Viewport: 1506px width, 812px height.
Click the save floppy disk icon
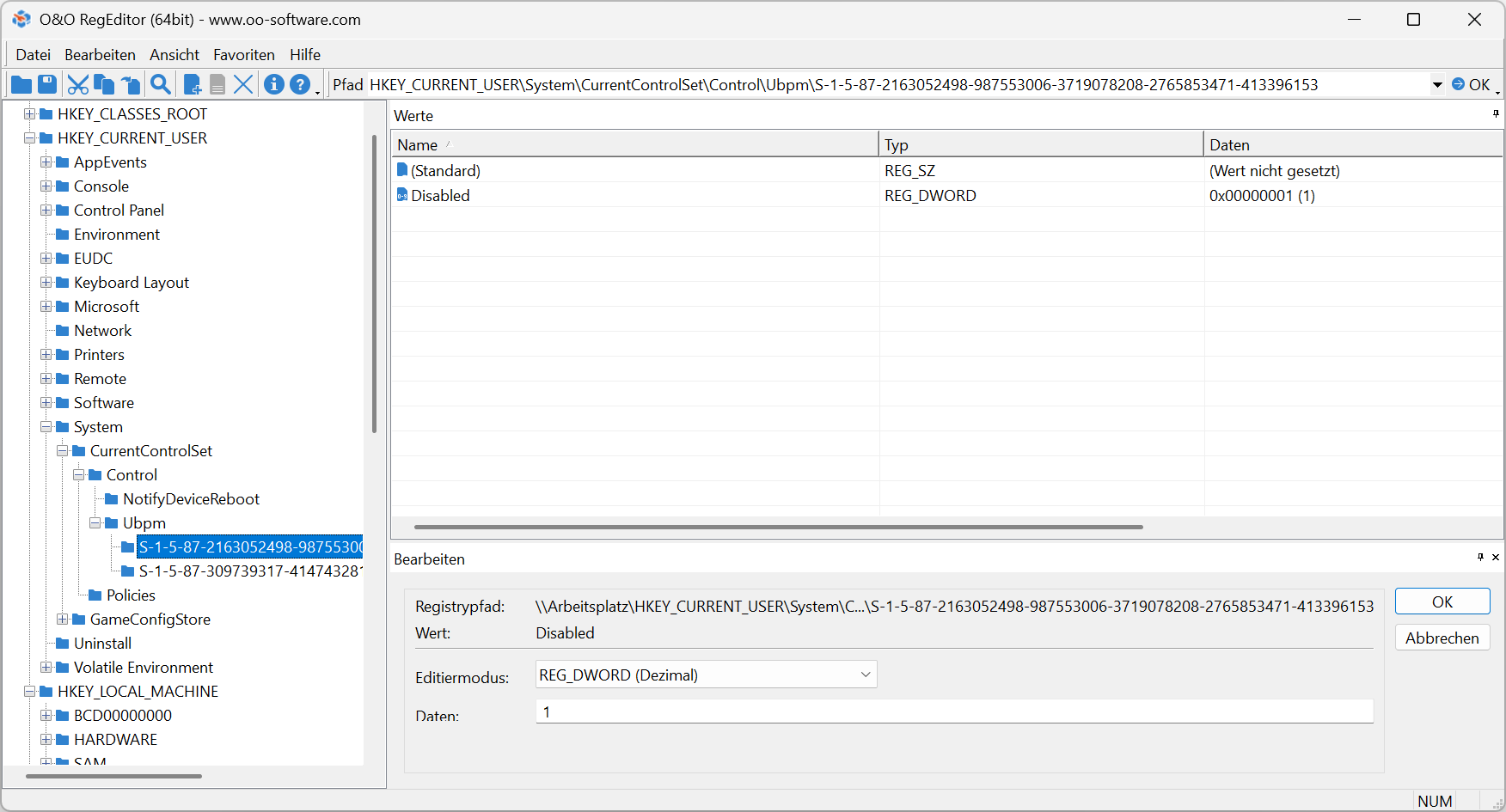(47, 84)
